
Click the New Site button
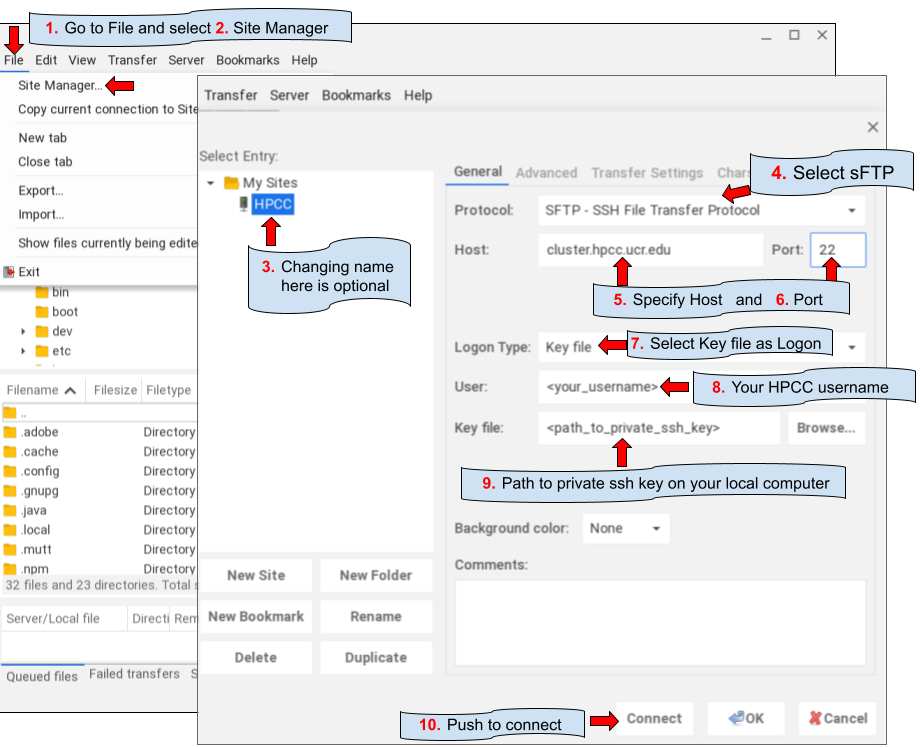[x=255, y=575]
